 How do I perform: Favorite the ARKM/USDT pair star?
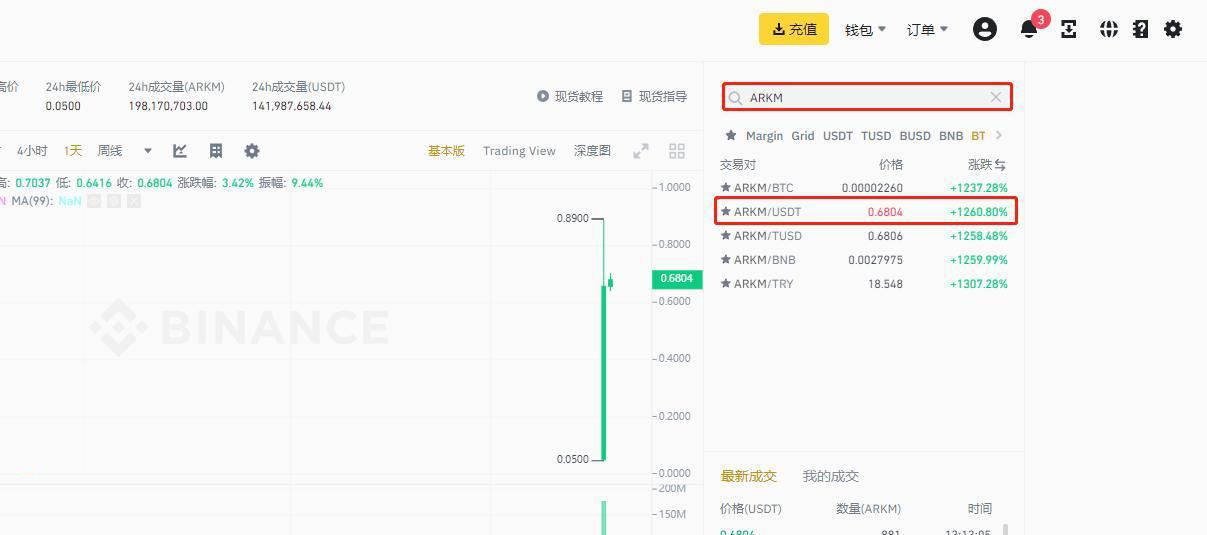[x=726, y=211]
